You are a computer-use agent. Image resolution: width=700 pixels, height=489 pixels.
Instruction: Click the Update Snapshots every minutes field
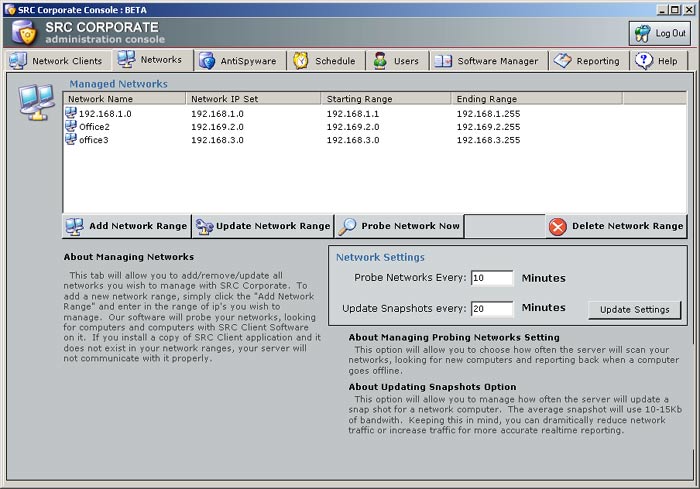click(x=492, y=309)
